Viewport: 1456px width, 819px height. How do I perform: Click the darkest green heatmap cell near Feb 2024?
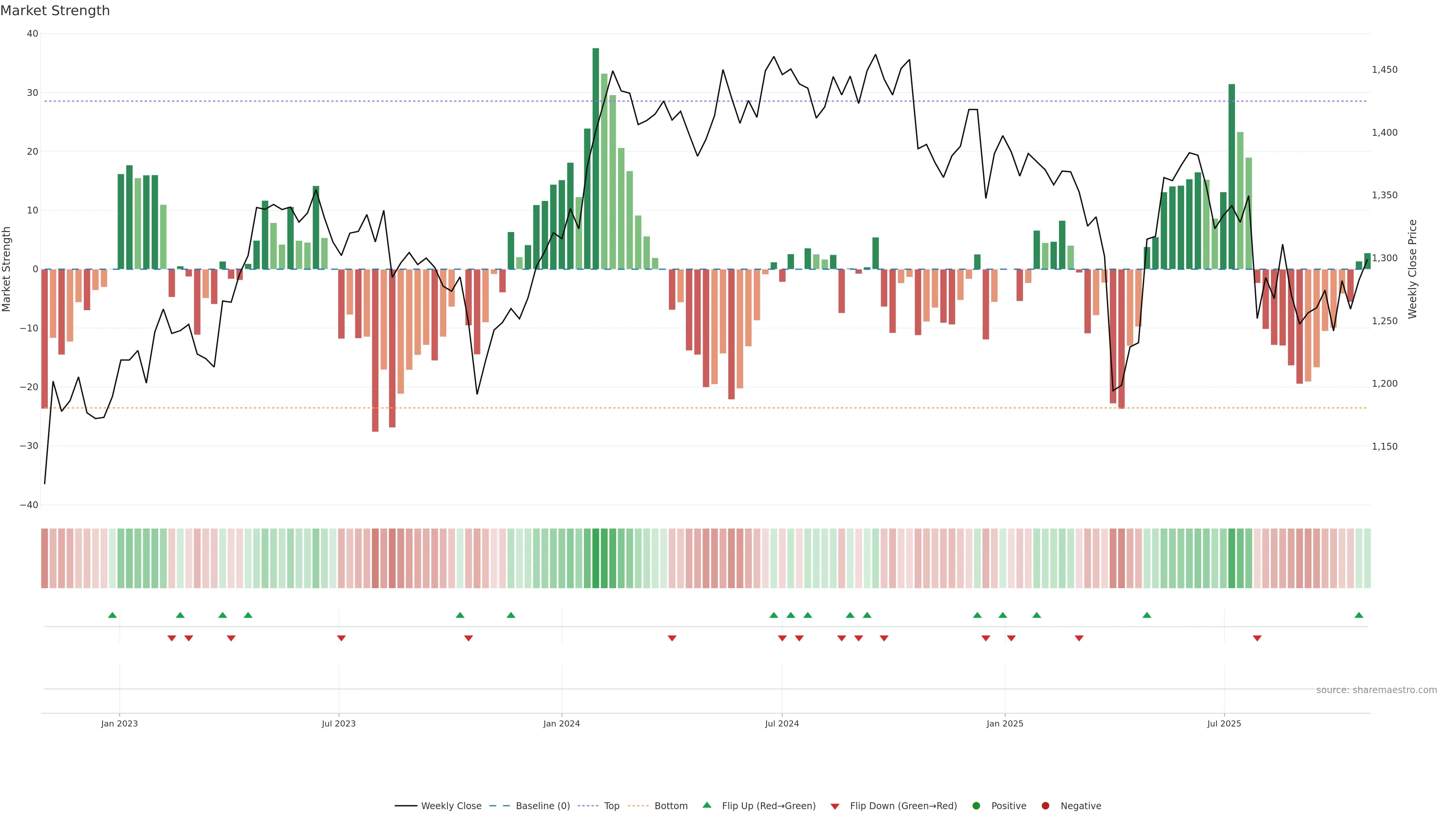pos(596,558)
